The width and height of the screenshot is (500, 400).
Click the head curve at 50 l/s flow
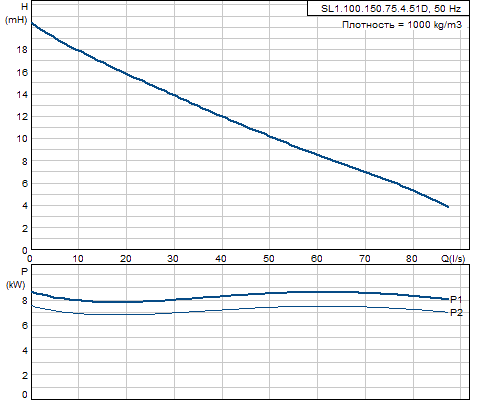point(270,136)
